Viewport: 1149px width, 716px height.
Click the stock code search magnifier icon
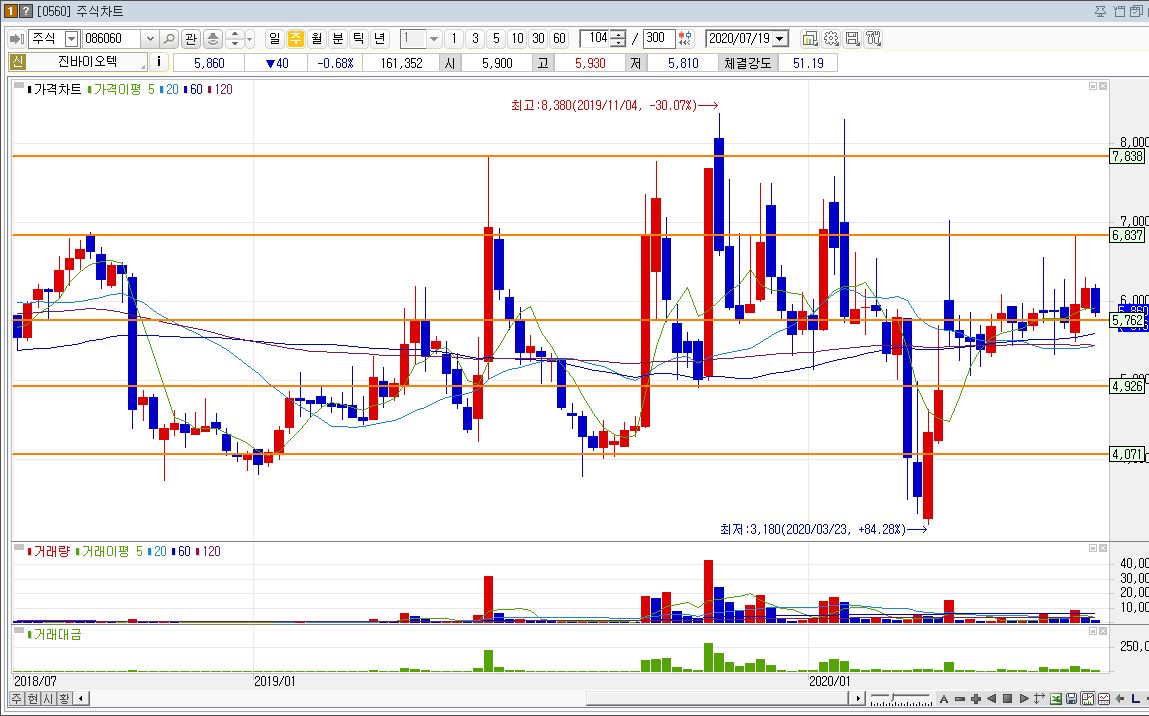(169, 38)
